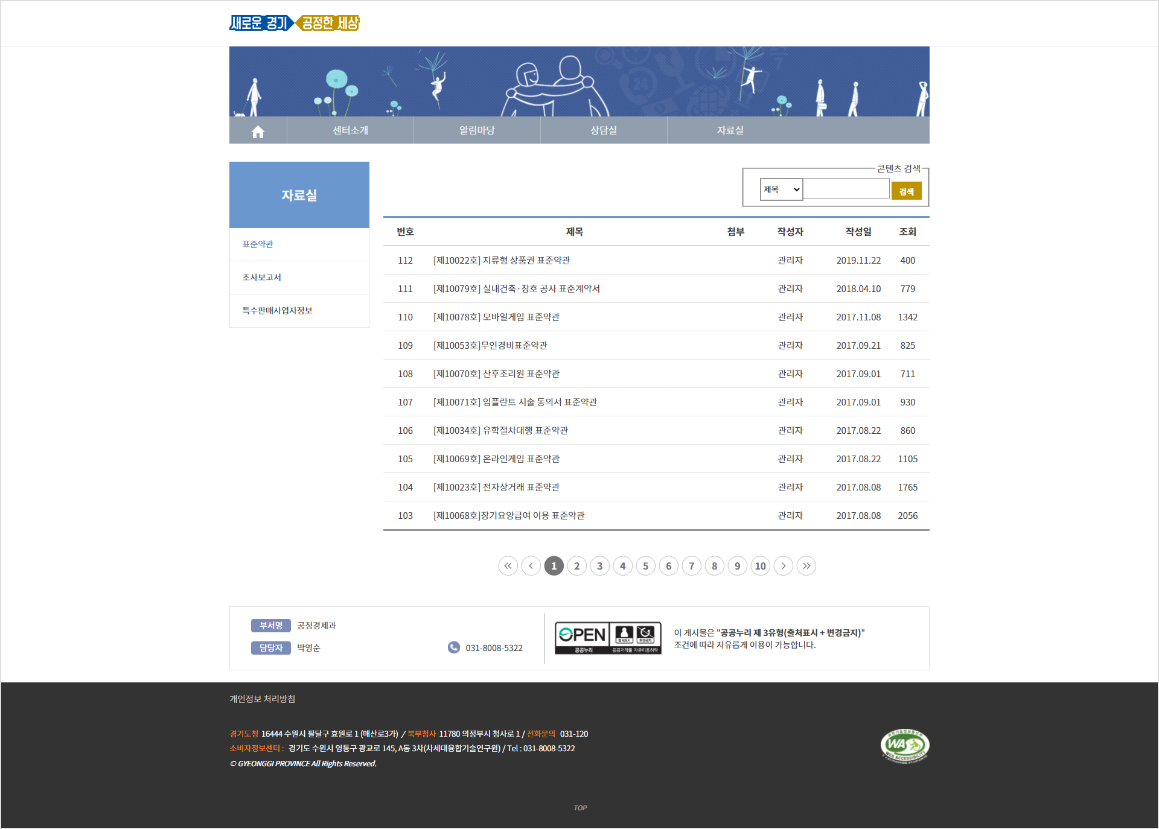The width and height of the screenshot is (1159, 829).
Task: Go to next page with right arrow
Action: (783, 566)
